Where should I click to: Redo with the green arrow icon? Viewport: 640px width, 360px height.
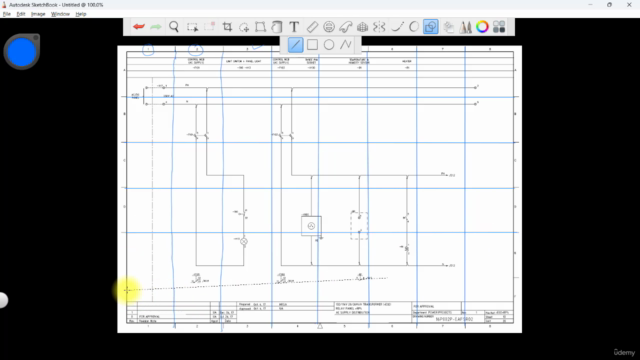pos(156,27)
